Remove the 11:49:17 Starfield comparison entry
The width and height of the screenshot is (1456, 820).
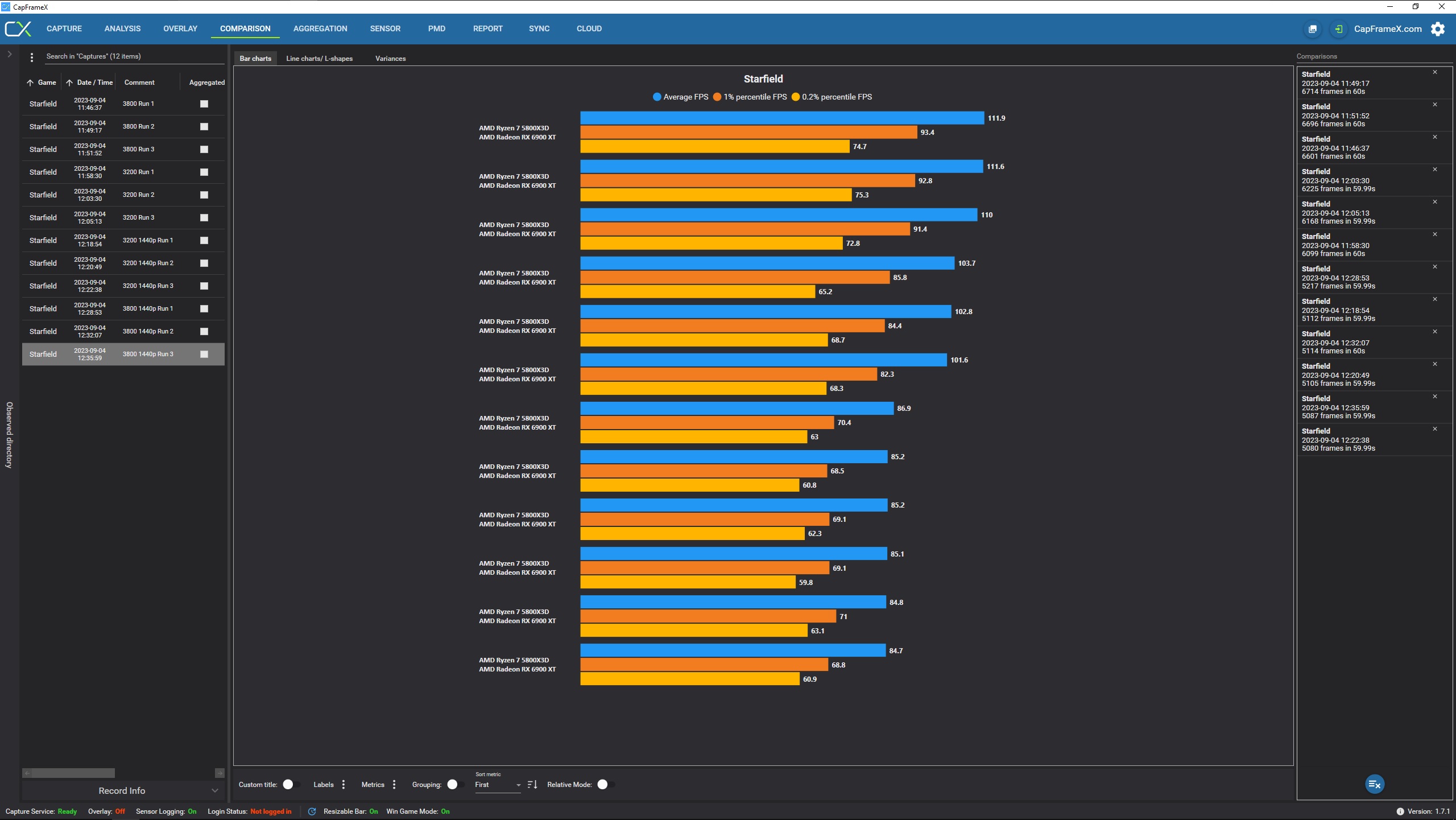[1435, 72]
